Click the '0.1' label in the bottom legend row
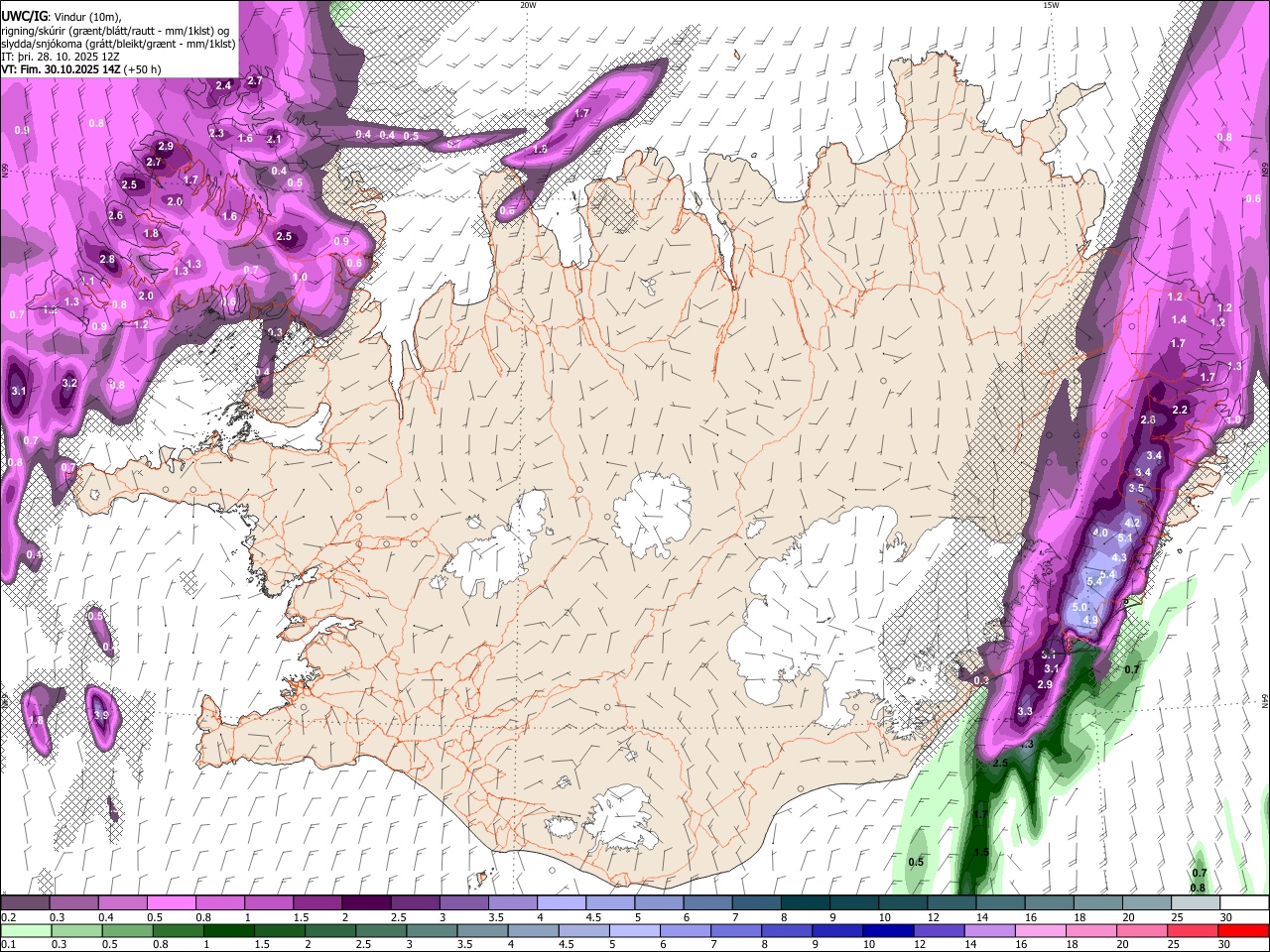Viewport: 1270px width, 952px height. pyautogui.click(x=8, y=944)
